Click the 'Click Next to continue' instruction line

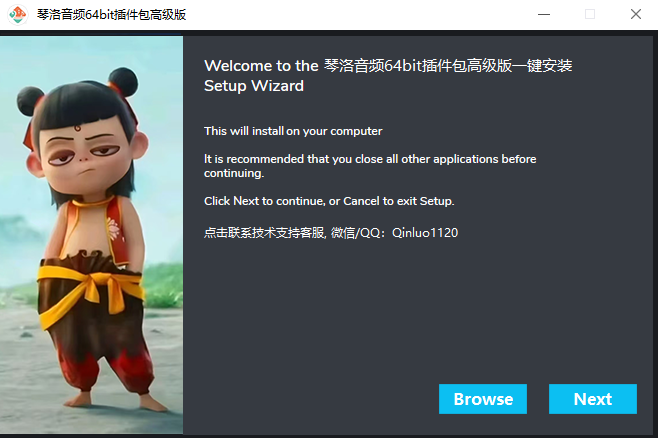[x=329, y=201]
